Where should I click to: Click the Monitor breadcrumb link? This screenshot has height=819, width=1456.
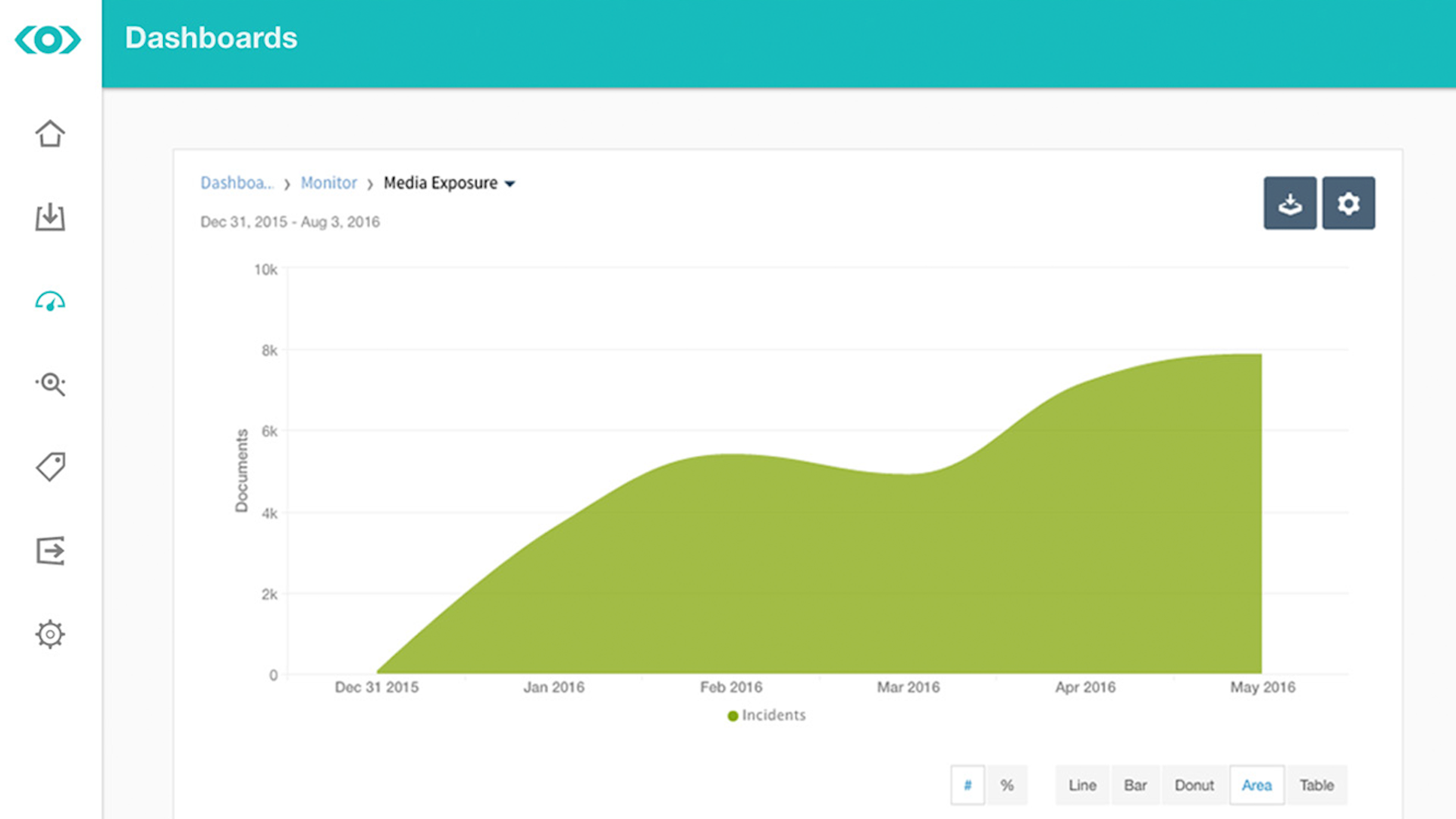coord(327,182)
